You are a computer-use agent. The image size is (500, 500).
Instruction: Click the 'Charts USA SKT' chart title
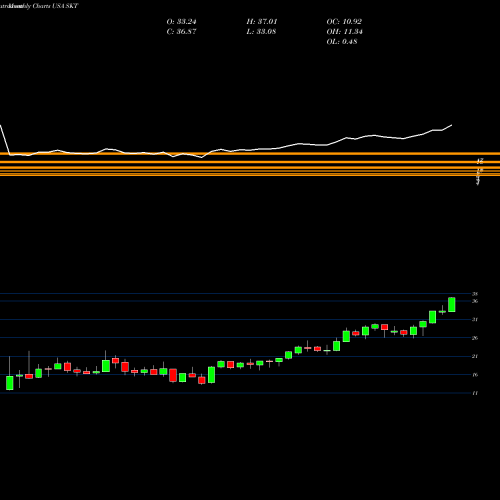pos(55,6)
